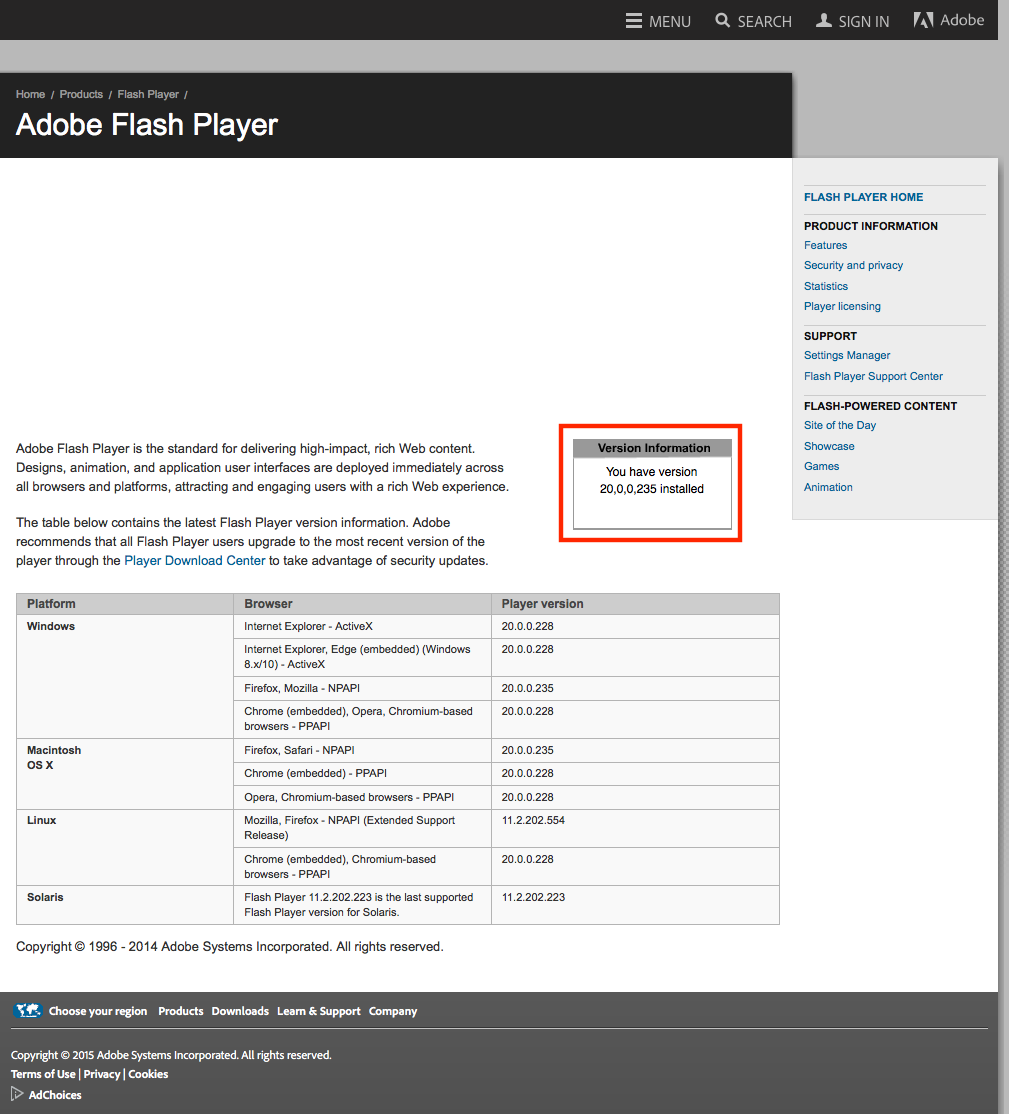
Task: Open FLASH PLAYER HOME sidebar link
Action: click(x=863, y=198)
